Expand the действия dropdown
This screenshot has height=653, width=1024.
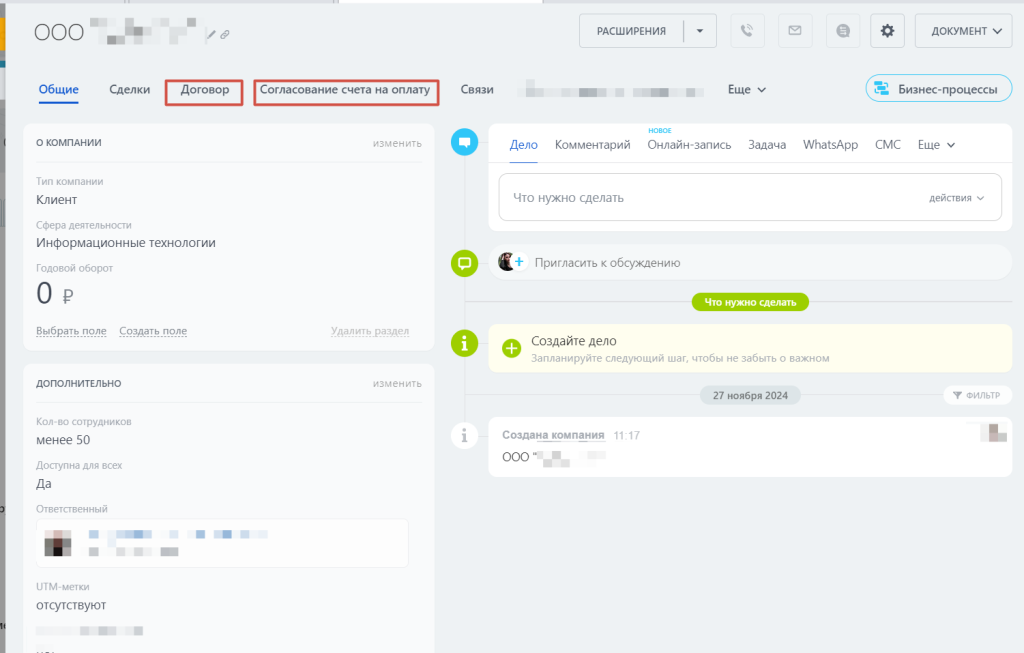click(957, 198)
